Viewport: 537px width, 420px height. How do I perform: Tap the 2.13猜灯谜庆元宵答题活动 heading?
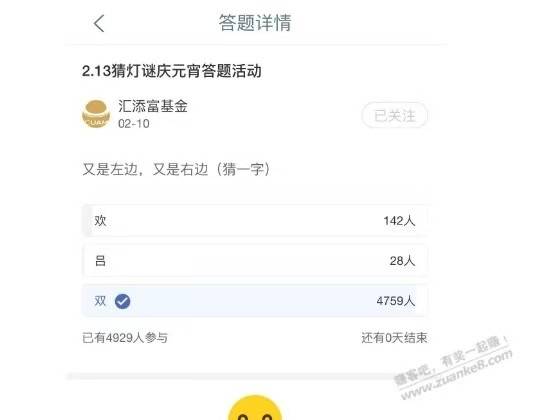(x=172, y=71)
